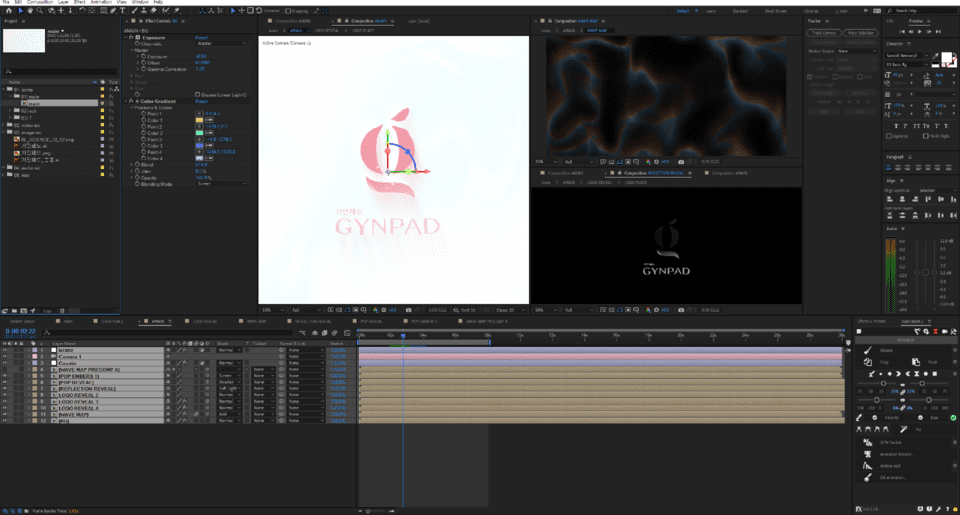The image size is (960, 515).
Task: Open the Layer menu
Action: 63,2
